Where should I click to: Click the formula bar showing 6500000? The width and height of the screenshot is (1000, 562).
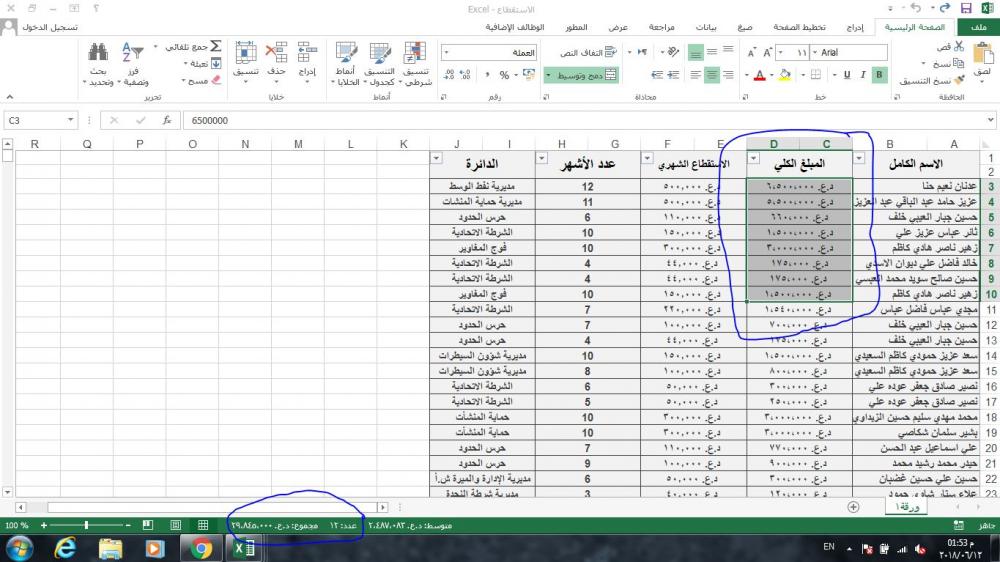pos(400,120)
